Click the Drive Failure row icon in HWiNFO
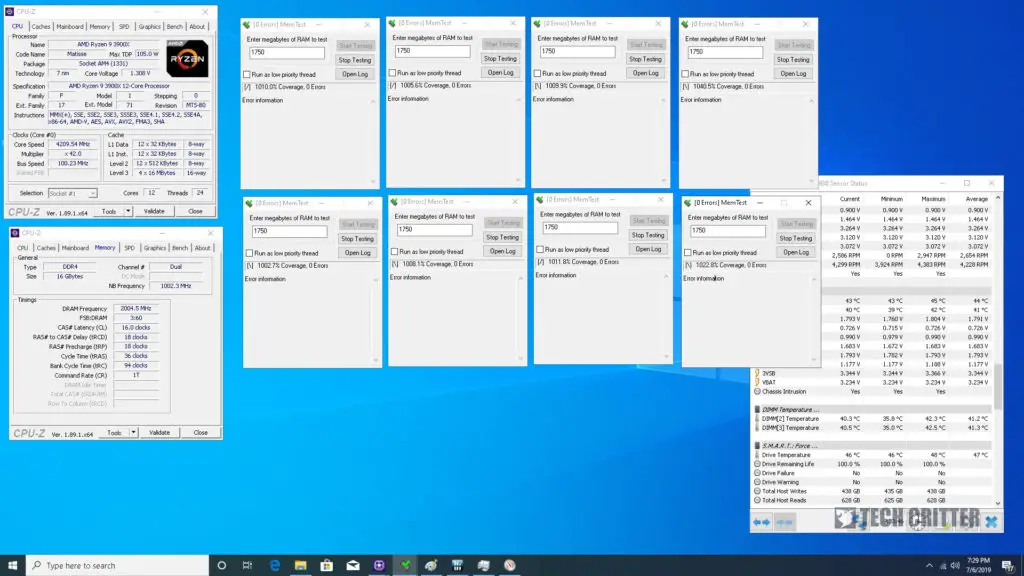1024x576 pixels. [757, 473]
